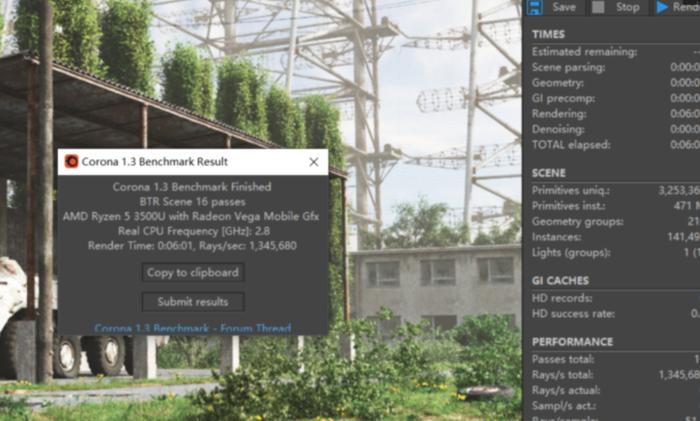Select the PERFORMANCE section header
The height and width of the screenshot is (421, 700).
coord(572,342)
